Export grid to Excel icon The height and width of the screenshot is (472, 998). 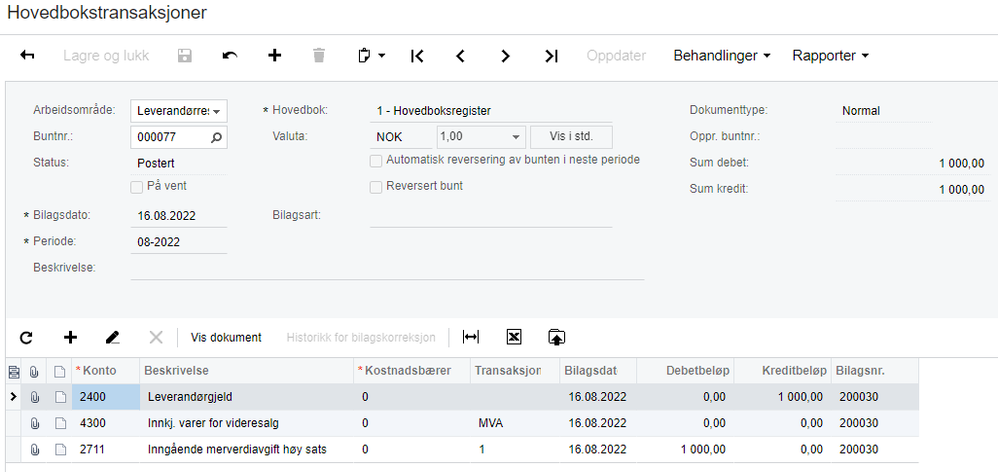tap(514, 337)
